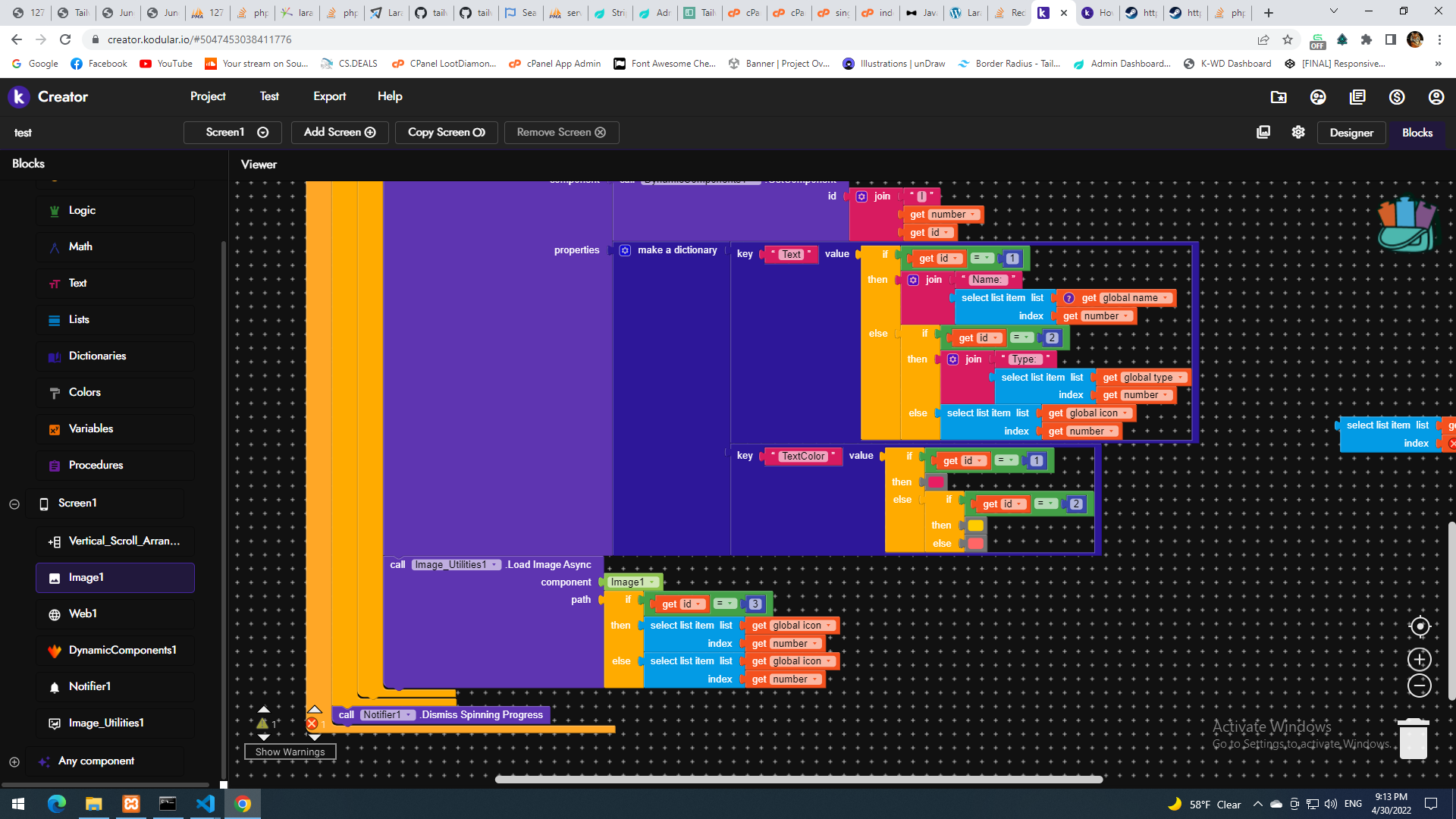1456x819 pixels.
Task: Zoom in on blocks workspace
Action: [1420, 659]
